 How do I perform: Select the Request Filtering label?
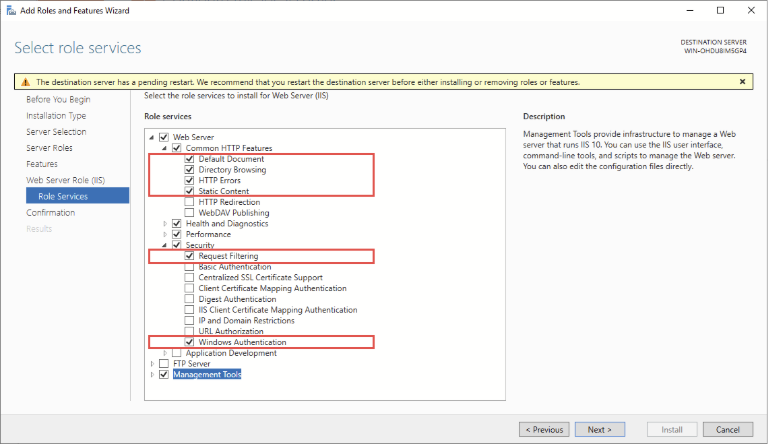coord(228,256)
